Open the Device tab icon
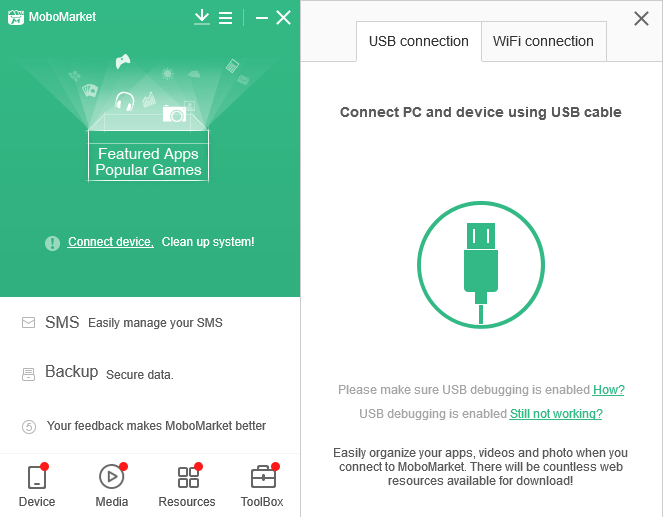Image resolution: width=663 pixels, height=517 pixels. 37,477
